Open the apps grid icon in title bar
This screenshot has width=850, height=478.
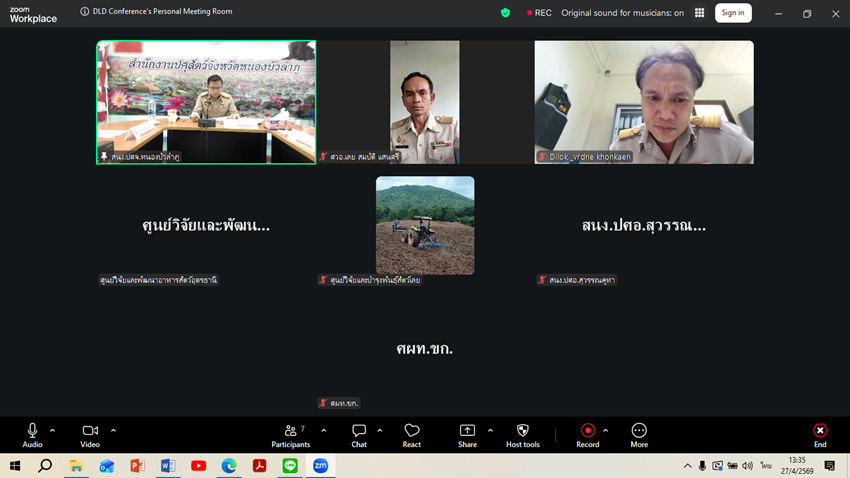point(699,13)
